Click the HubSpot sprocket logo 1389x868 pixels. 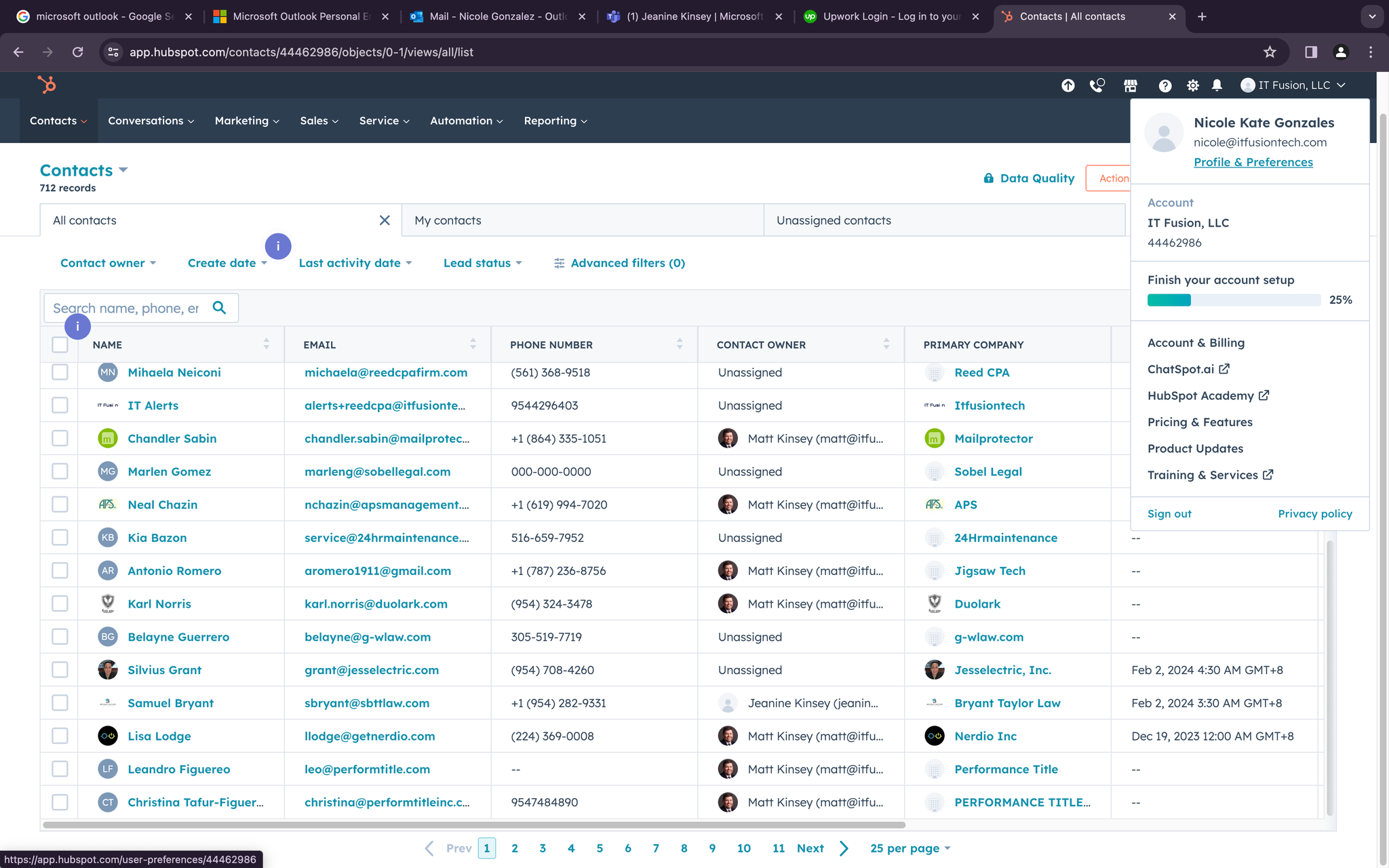point(47,85)
